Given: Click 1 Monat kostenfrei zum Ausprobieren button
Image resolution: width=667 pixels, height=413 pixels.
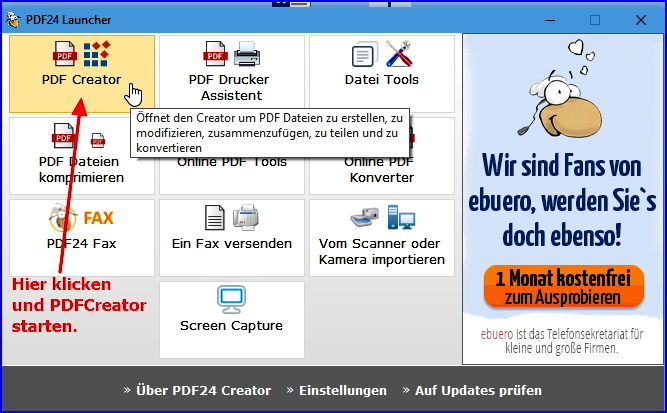Looking at the screenshot, I should point(564,286).
